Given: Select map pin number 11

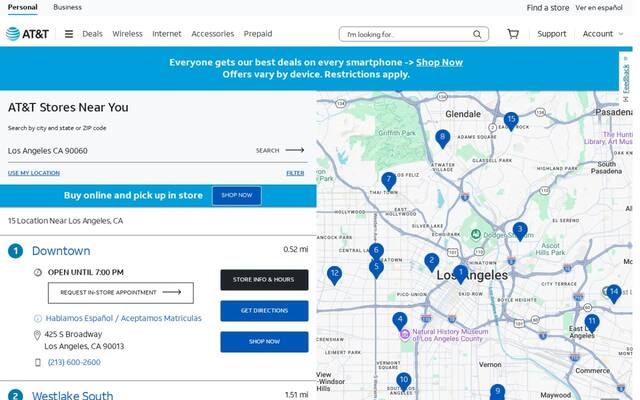Looking at the screenshot, I should 592,322.
